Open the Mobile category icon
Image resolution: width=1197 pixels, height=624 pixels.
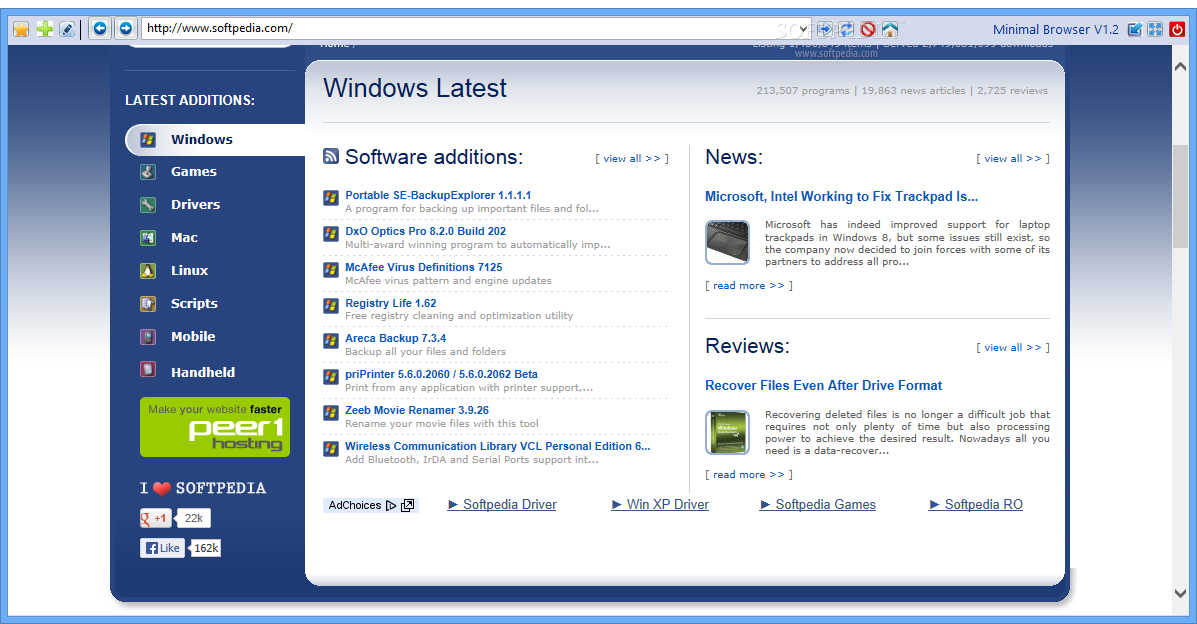(x=148, y=337)
